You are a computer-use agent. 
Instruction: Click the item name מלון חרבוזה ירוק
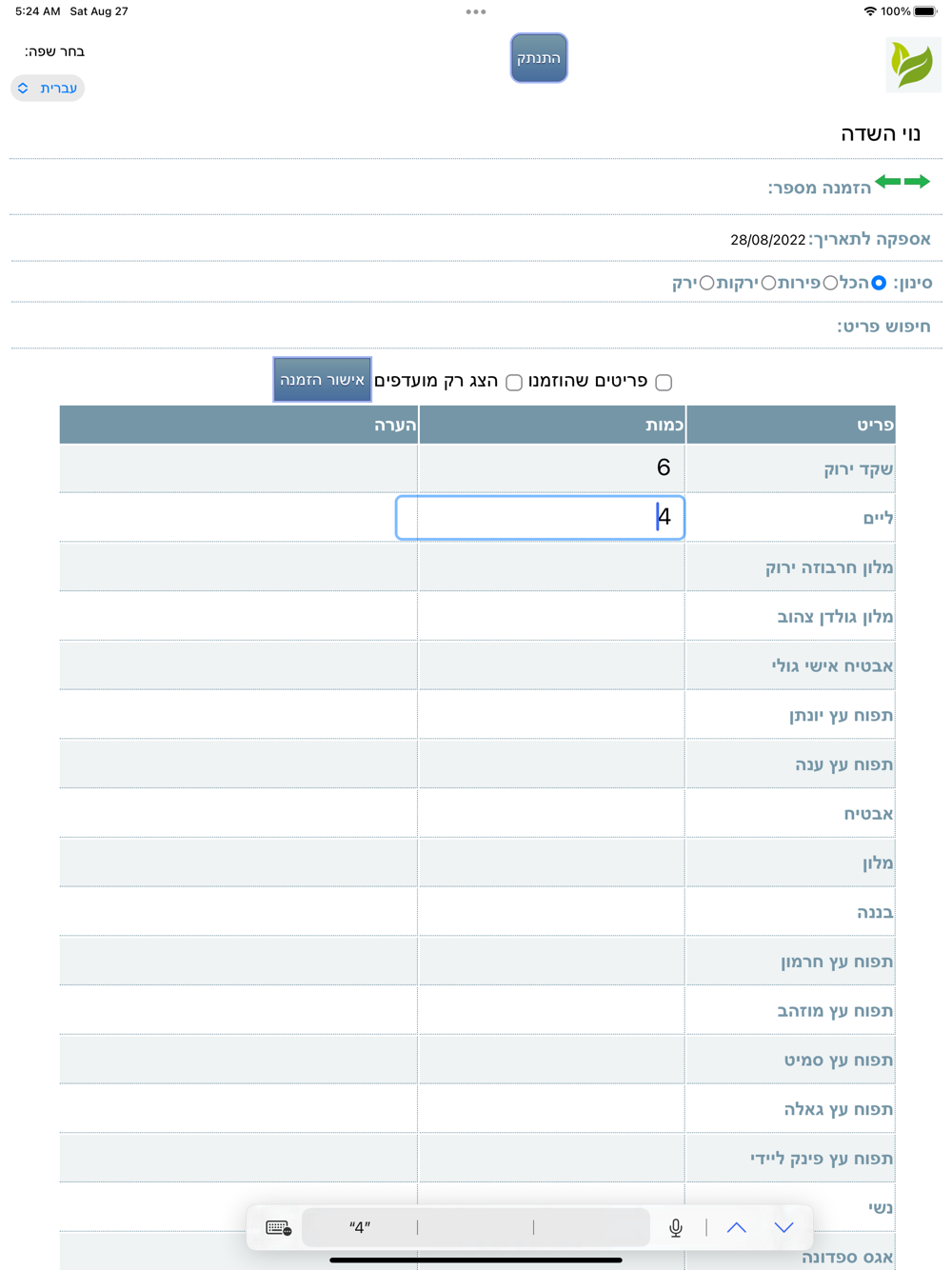tap(829, 567)
